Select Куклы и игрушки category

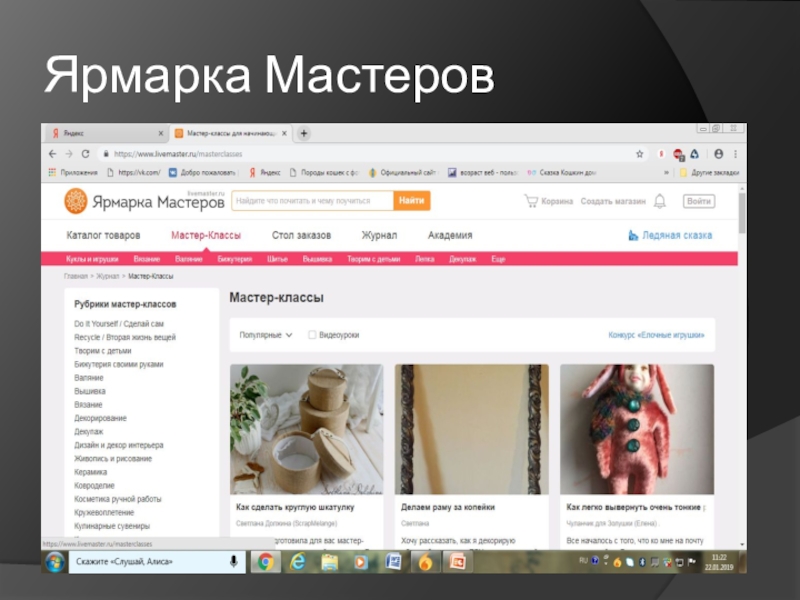click(x=92, y=259)
